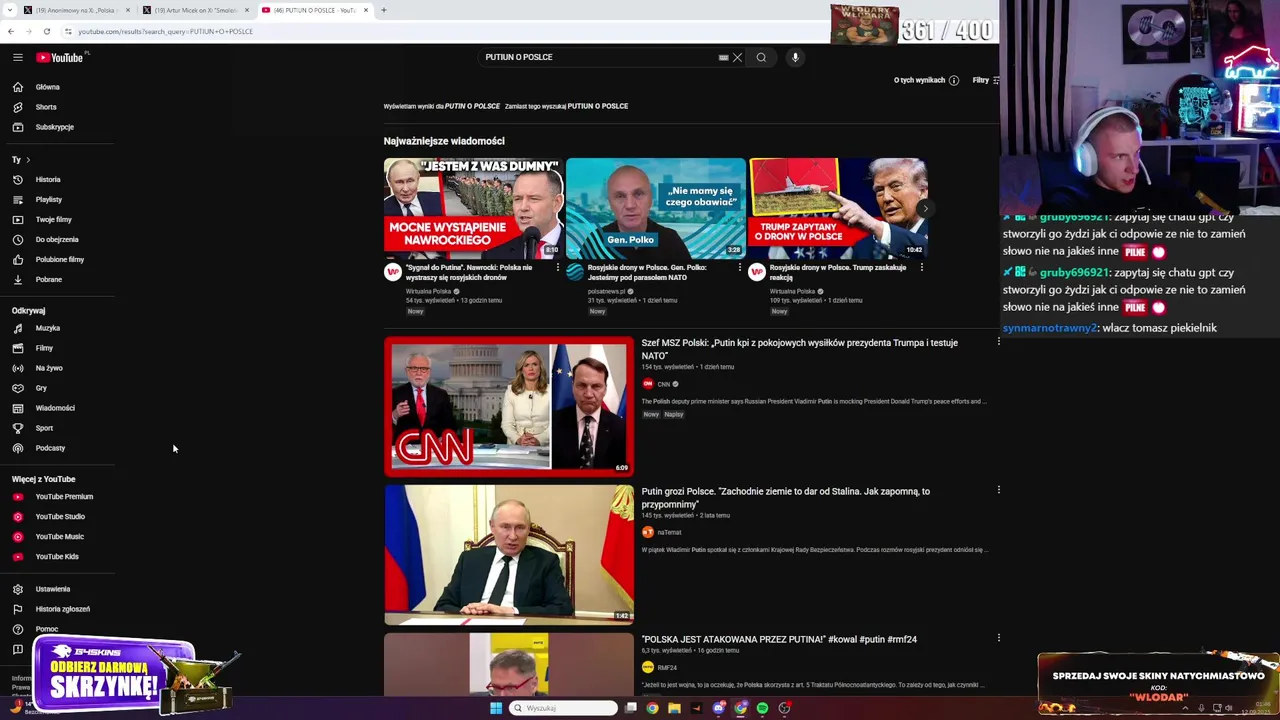Open a new browser tab

(384, 10)
